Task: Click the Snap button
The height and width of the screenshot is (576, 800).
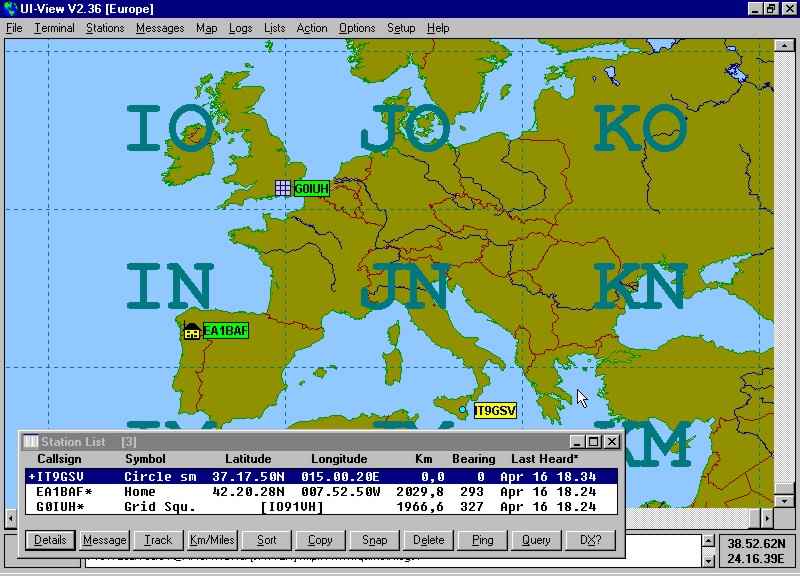Action: (374, 540)
